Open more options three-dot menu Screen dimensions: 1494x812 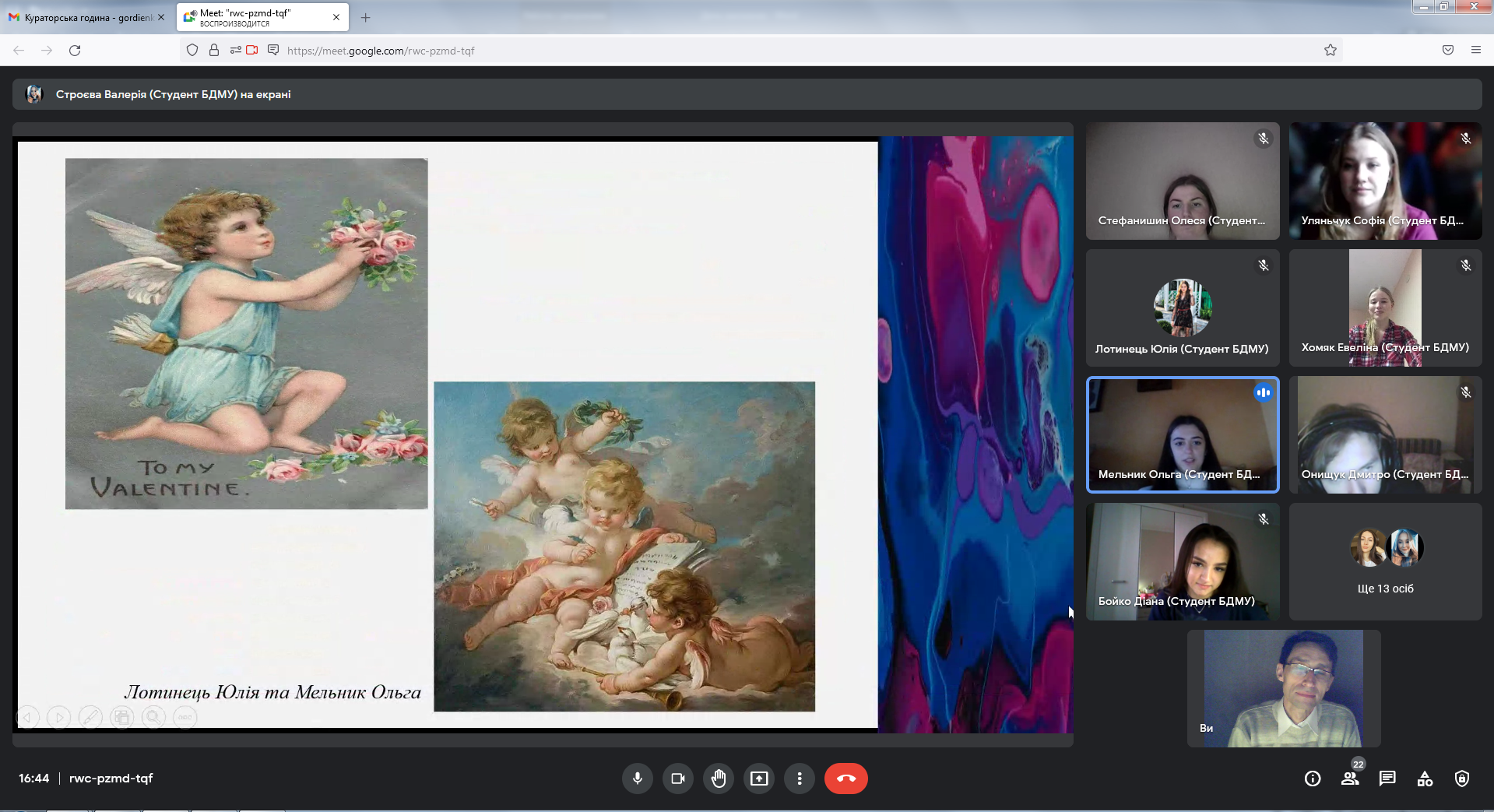point(800,779)
